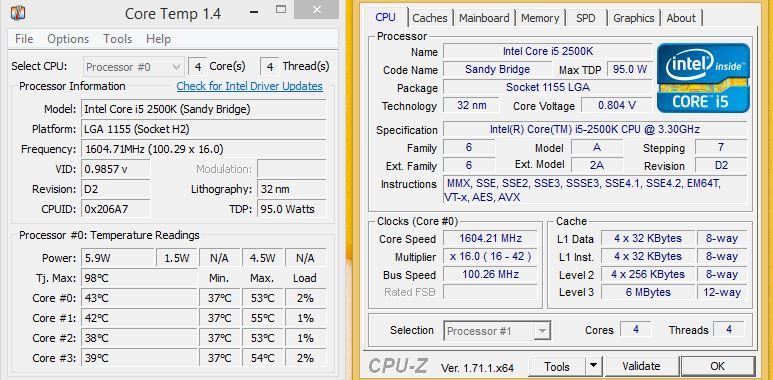
Task: Click the Code Name value Sandy Bridge
Action: pyautogui.click(x=497, y=69)
